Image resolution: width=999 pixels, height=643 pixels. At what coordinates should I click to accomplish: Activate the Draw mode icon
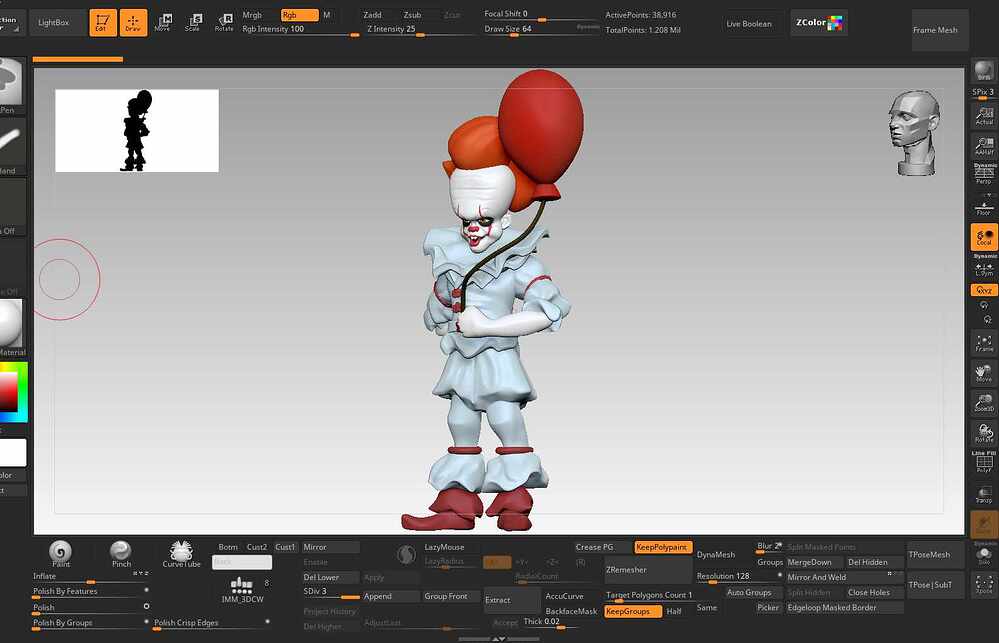point(133,22)
